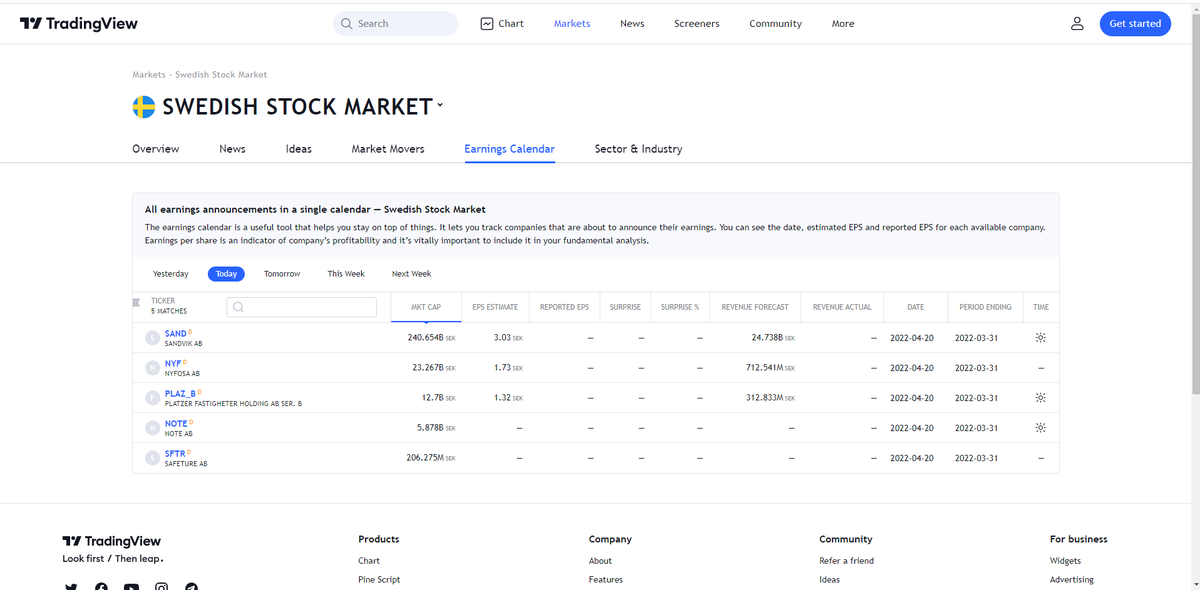1200x590 pixels.
Task: Switch to the Market Movers tab
Action: coord(388,149)
